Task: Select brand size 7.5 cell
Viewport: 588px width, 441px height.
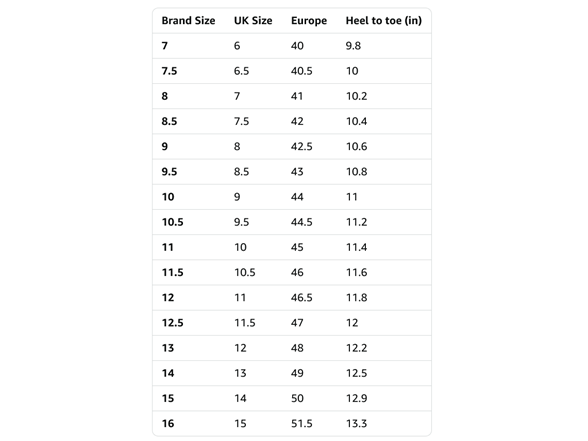Action: (x=169, y=71)
